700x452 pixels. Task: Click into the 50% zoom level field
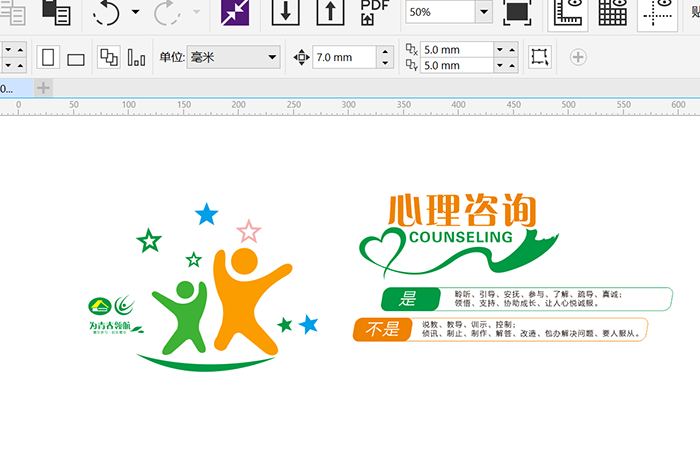pos(440,12)
